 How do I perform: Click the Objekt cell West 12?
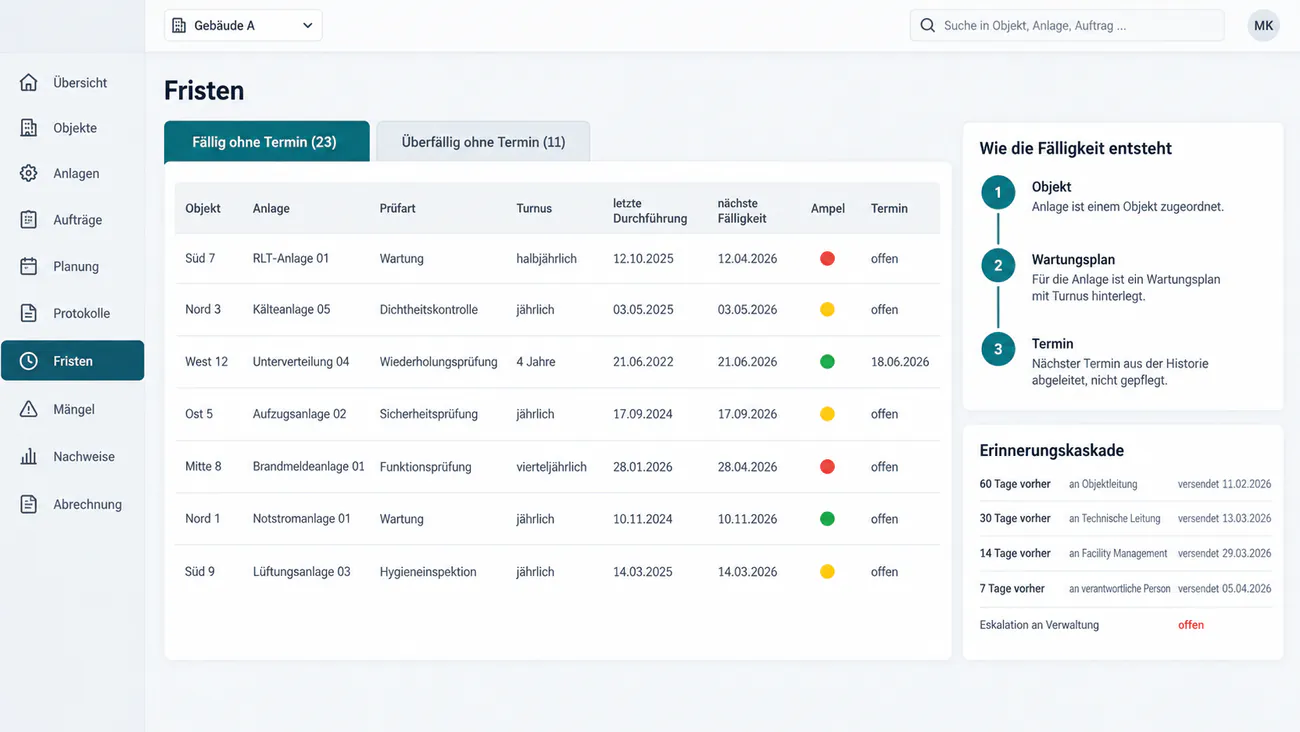pos(206,361)
